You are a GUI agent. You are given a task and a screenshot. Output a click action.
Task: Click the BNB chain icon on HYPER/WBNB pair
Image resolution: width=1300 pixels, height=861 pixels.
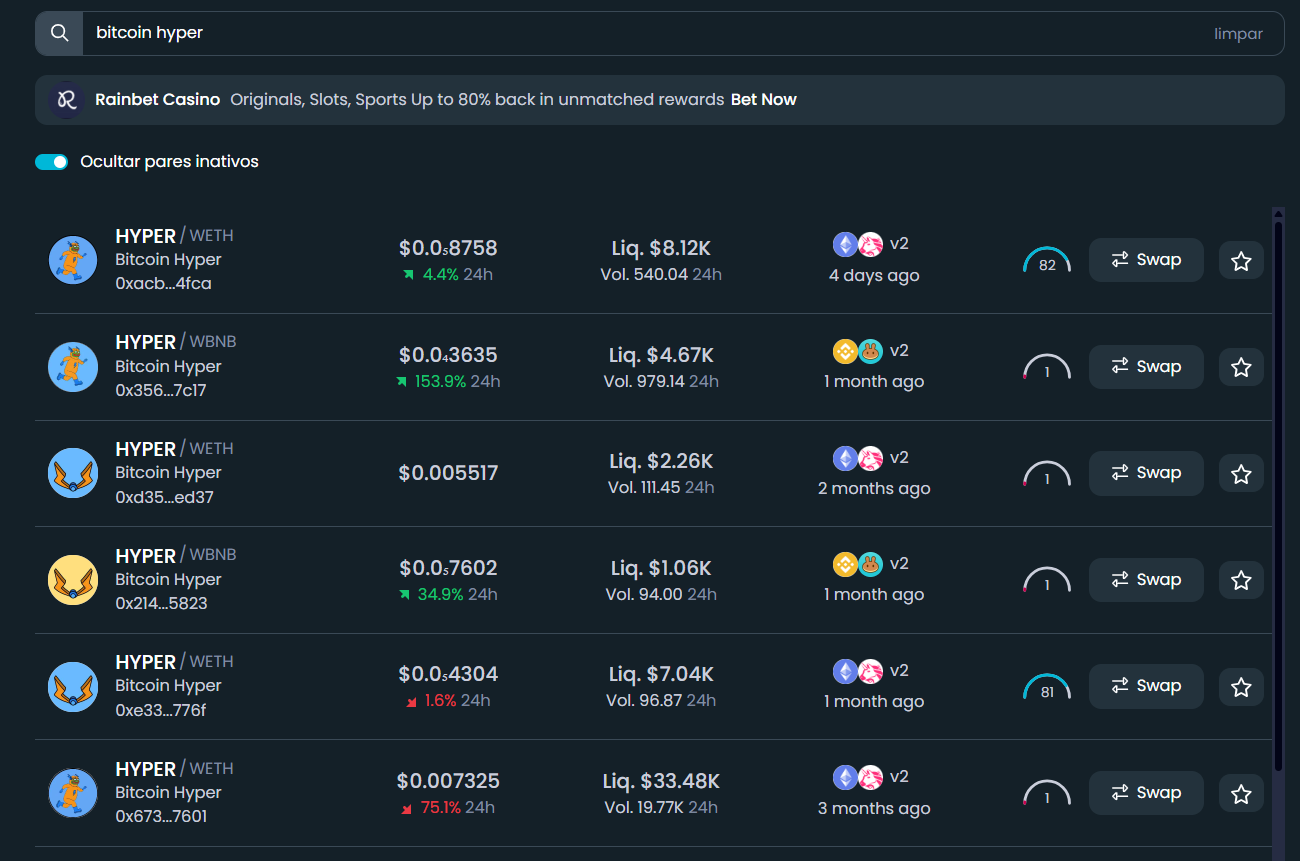pyautogui.click(x=845, y=351)
